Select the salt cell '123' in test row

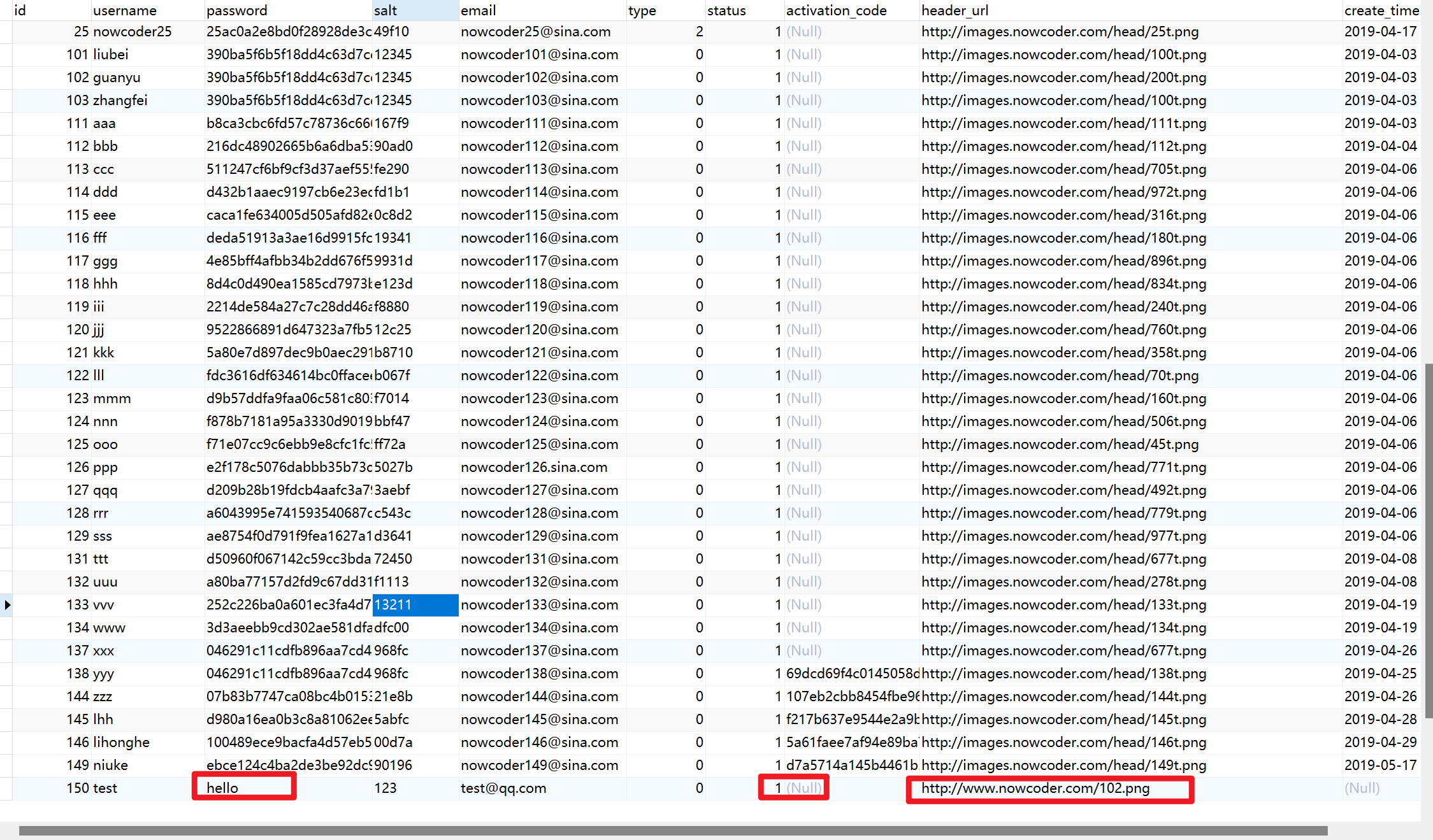click(385, 788)
